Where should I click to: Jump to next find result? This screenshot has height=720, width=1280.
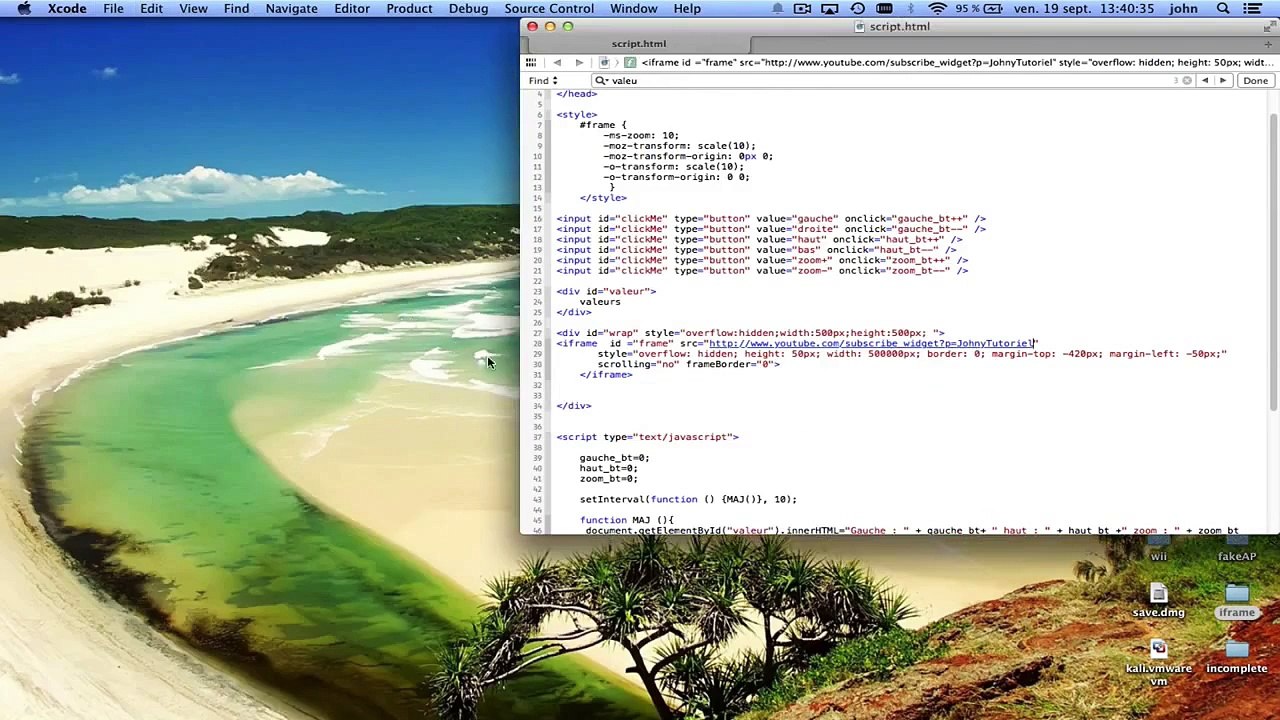point(1222,81)
